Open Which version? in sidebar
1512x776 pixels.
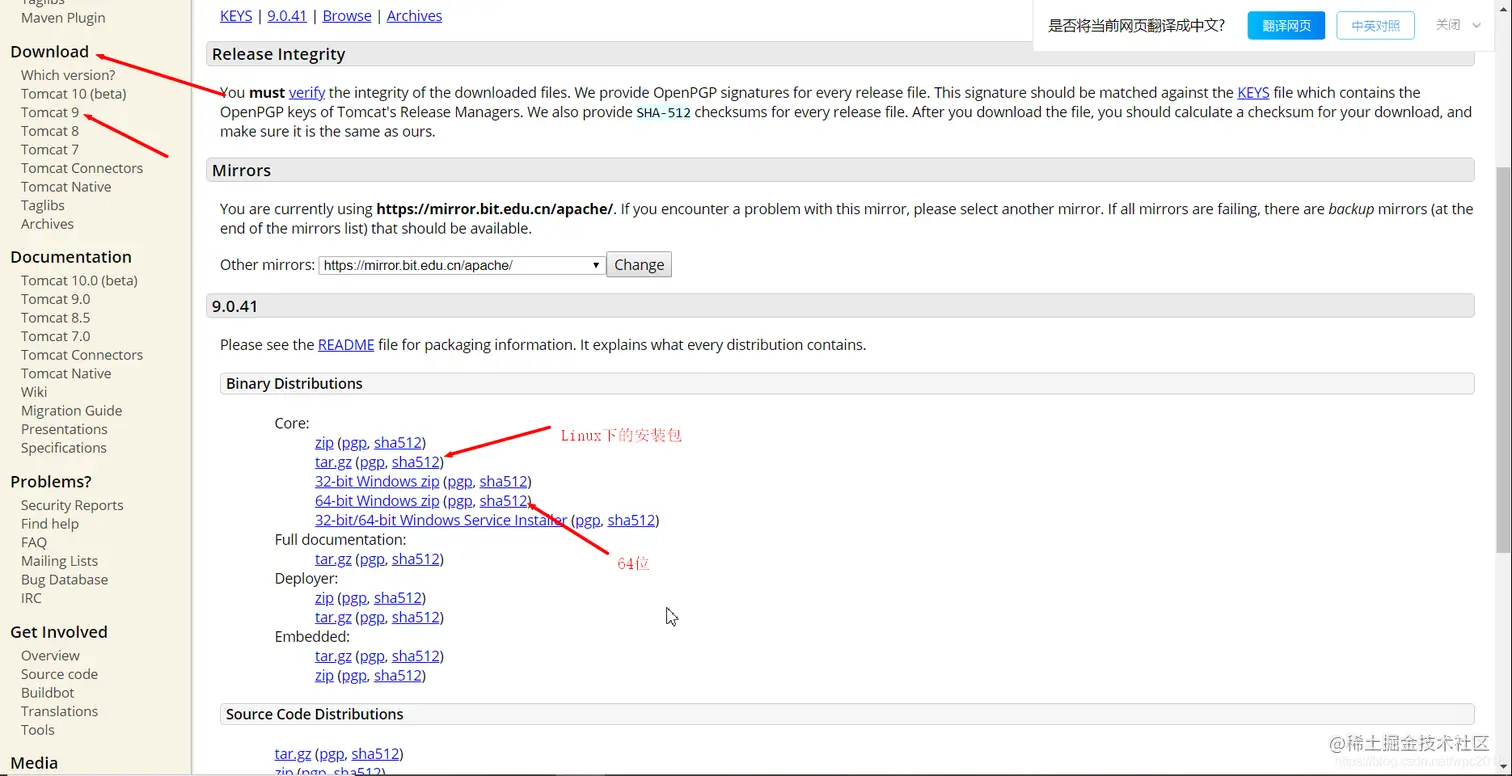click(x=68, y=75)
